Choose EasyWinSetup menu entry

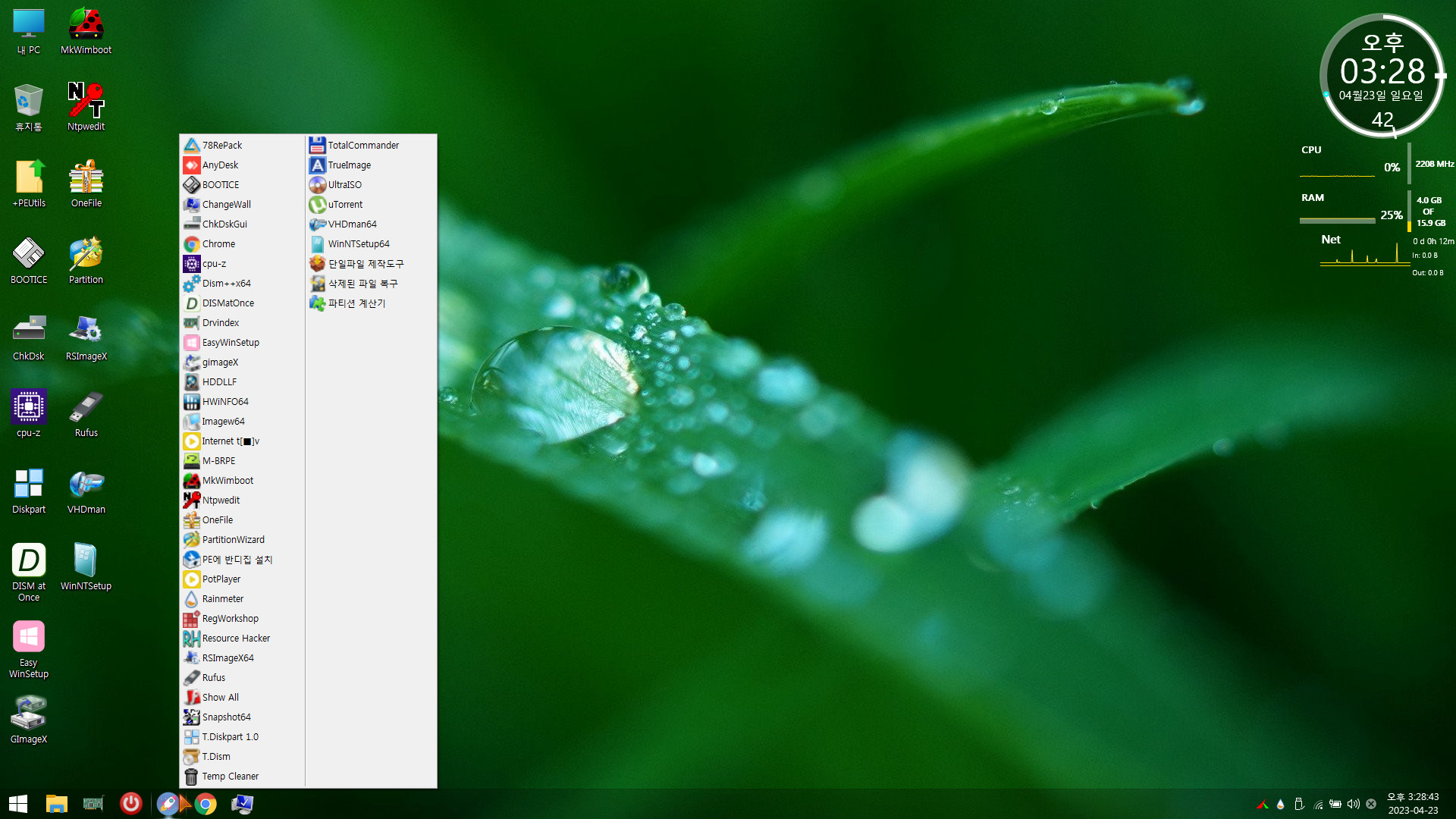[x=242, y=342]
